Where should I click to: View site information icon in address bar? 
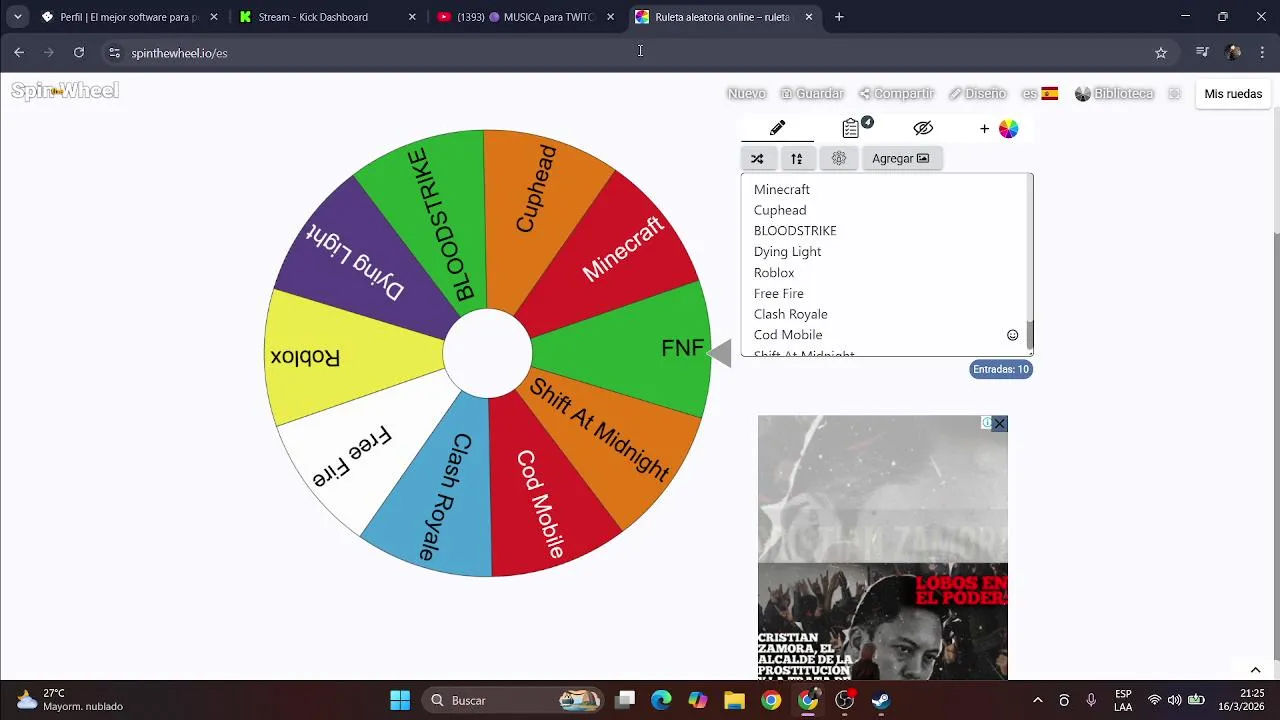114,53
